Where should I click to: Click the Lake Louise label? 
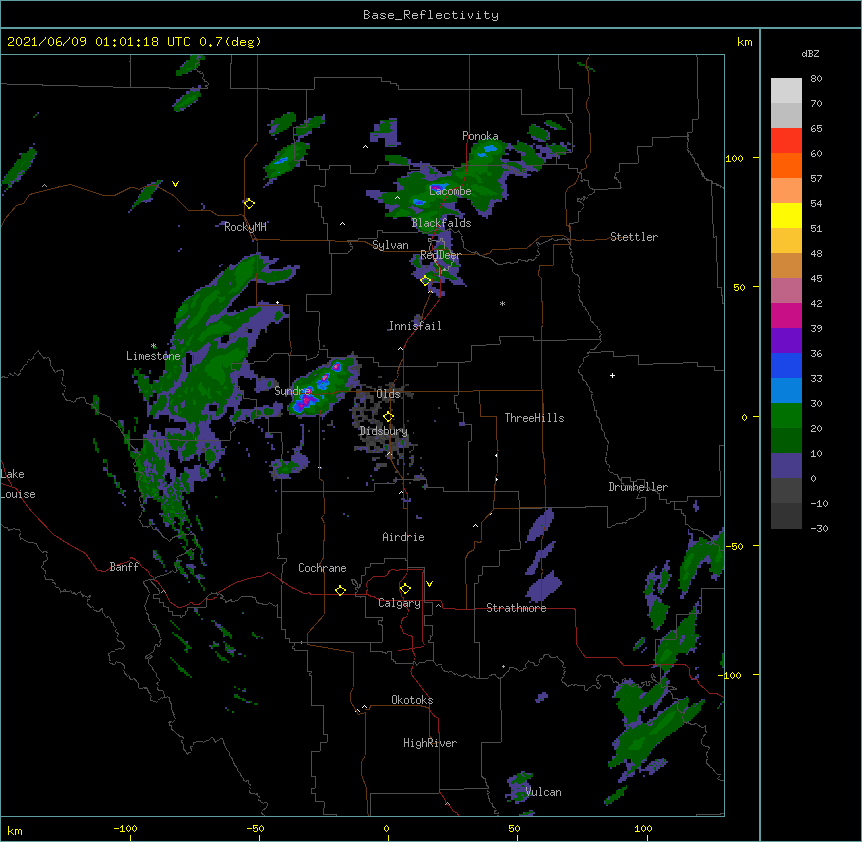pyautogui.click(x=18, y=484)
